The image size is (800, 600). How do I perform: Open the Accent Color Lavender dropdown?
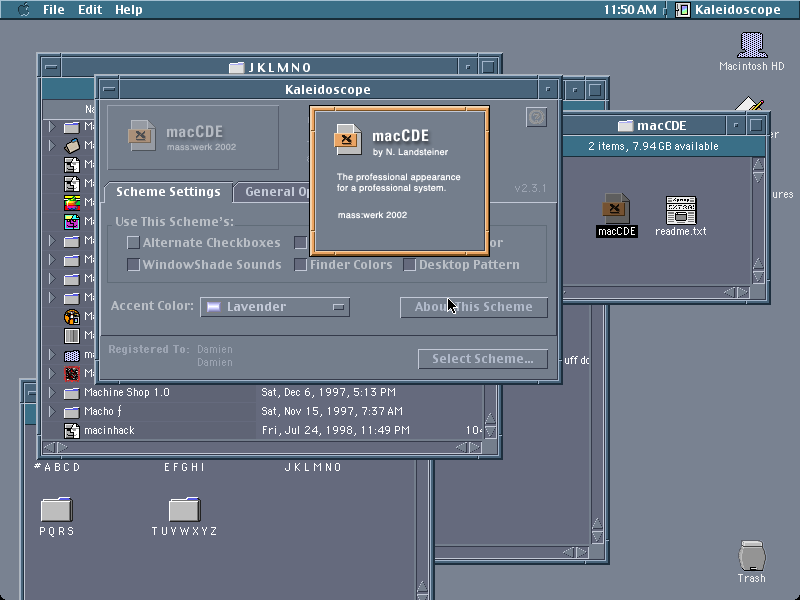[275, 307]
